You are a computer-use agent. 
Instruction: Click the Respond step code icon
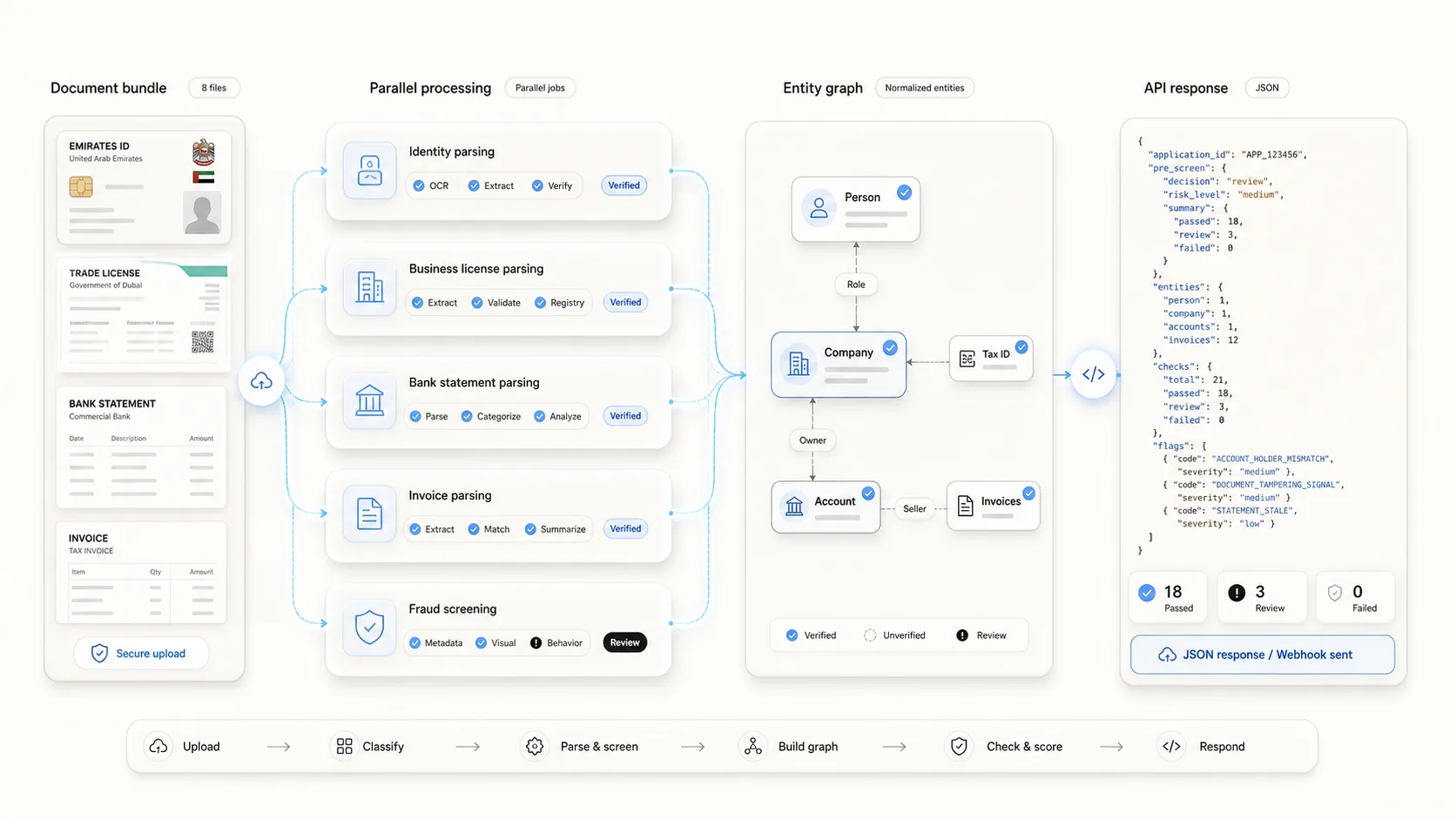pyautogui.click(x=1172, y=747)
